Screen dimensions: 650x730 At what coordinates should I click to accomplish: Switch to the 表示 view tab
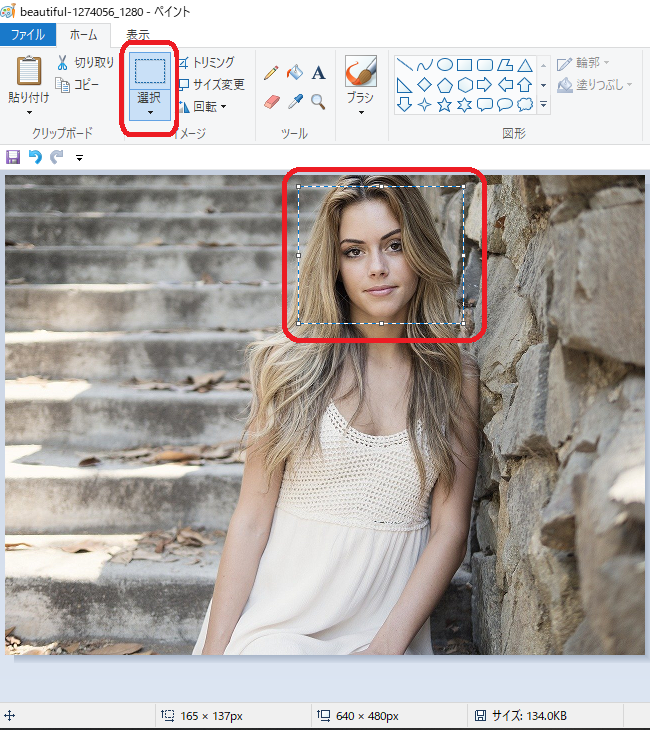click(138, 35)
